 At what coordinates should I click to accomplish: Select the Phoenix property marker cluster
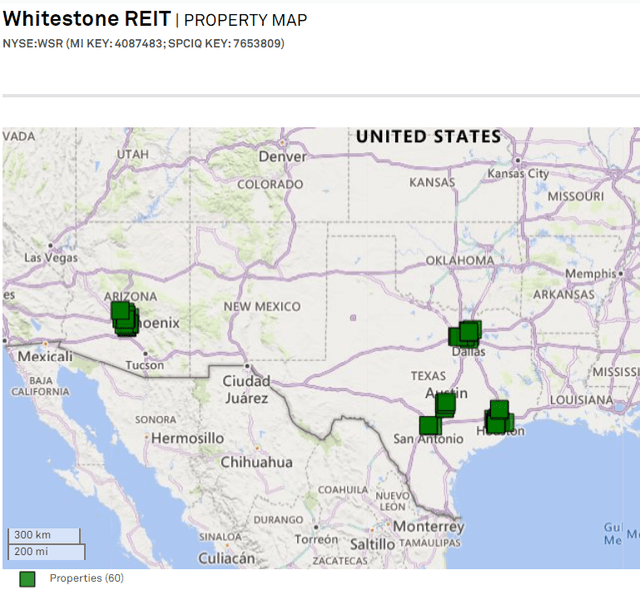(x=125, y=319)
